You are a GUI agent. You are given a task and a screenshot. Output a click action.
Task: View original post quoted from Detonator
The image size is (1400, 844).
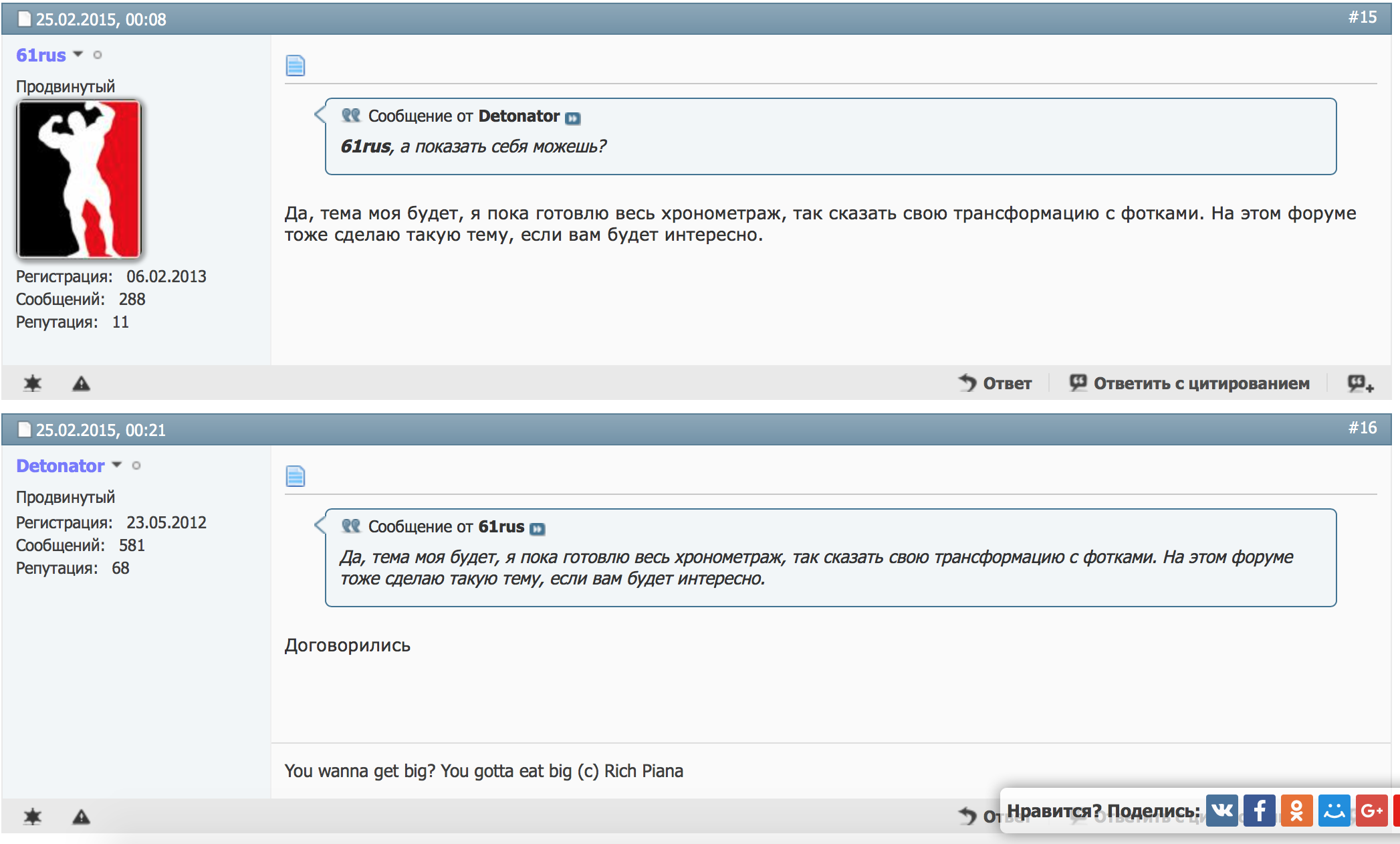[x=573, y=118]
